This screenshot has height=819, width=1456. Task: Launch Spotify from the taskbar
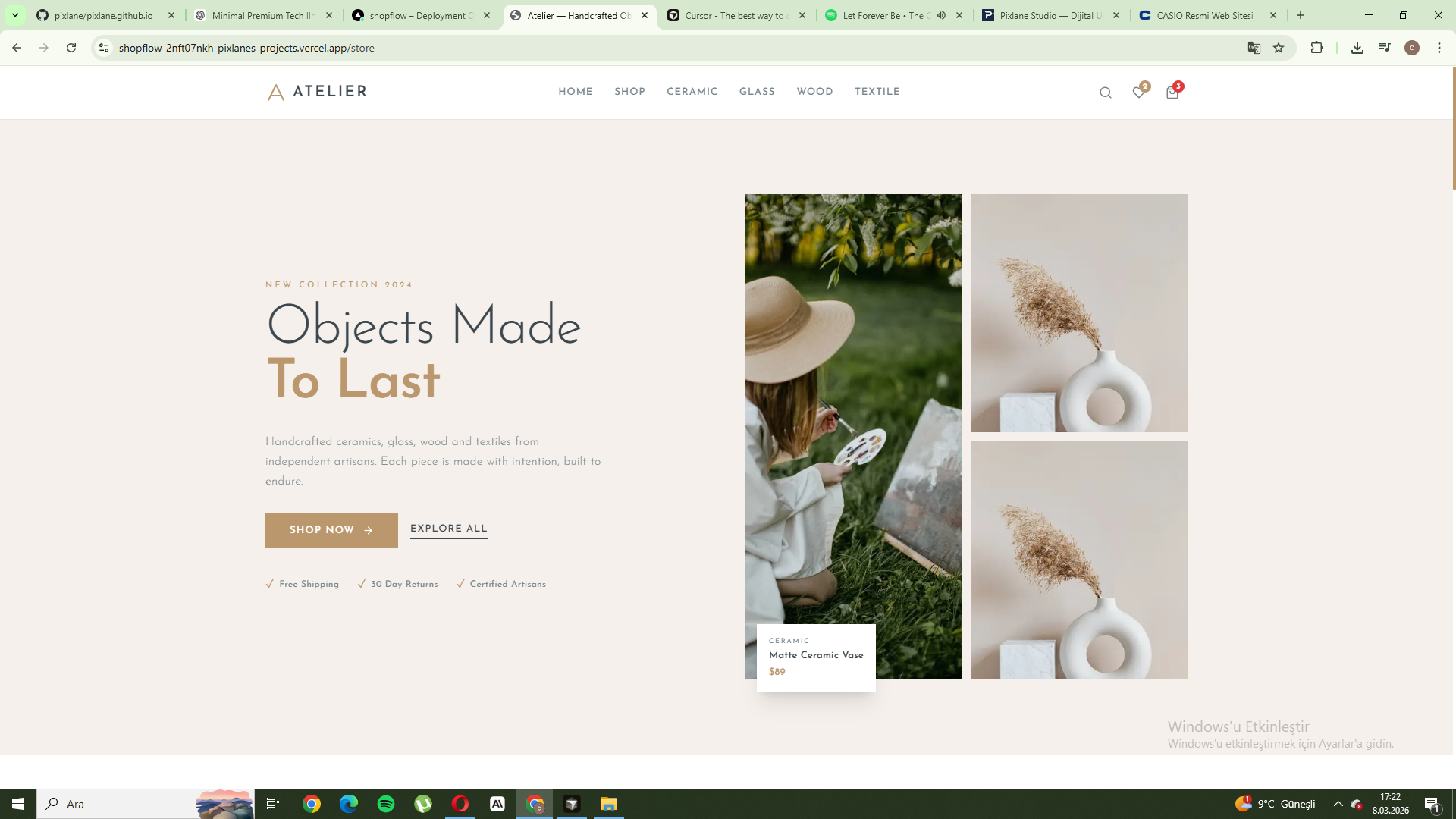tap(386, 804)
